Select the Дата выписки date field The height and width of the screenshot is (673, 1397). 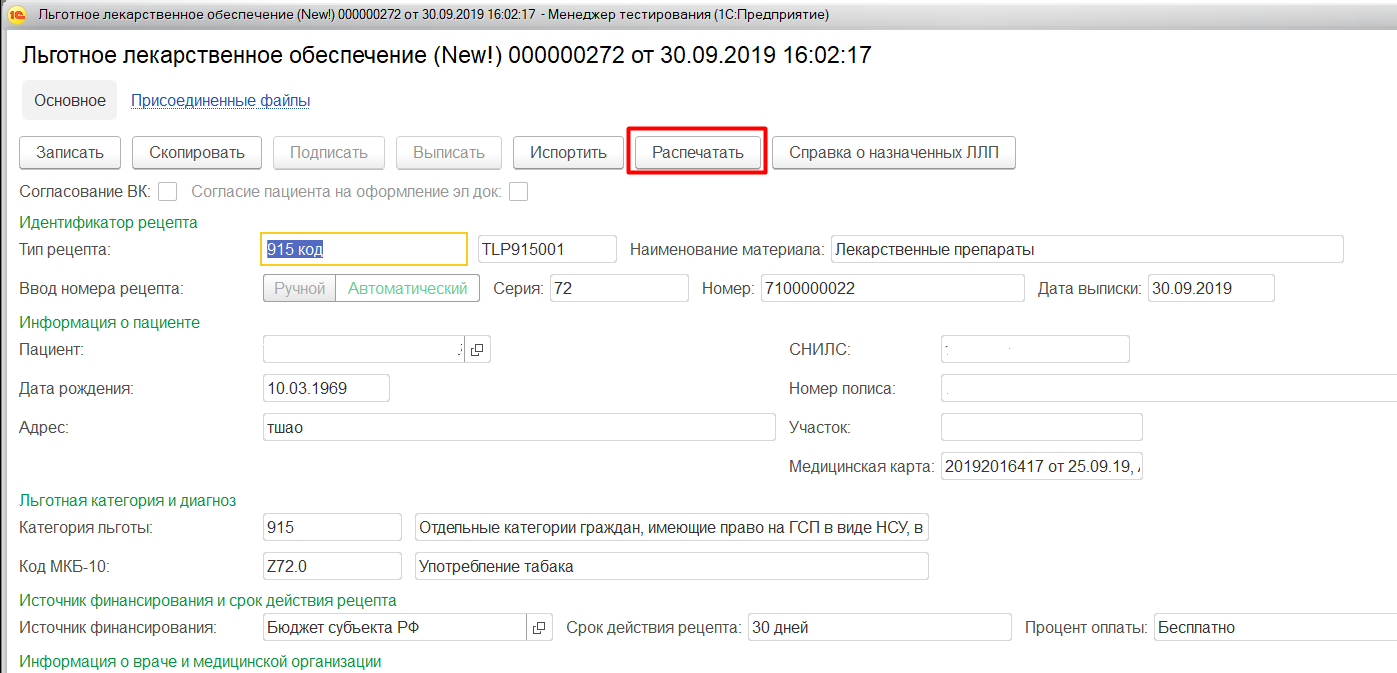click(1210, 288)
